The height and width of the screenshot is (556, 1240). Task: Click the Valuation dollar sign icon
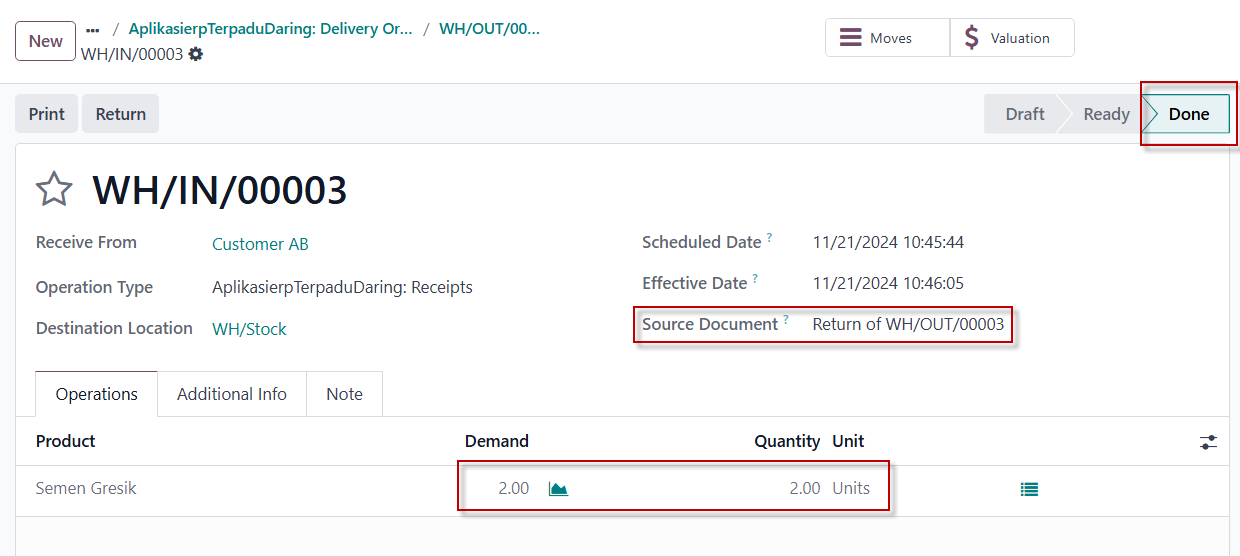tap(972, 38)
